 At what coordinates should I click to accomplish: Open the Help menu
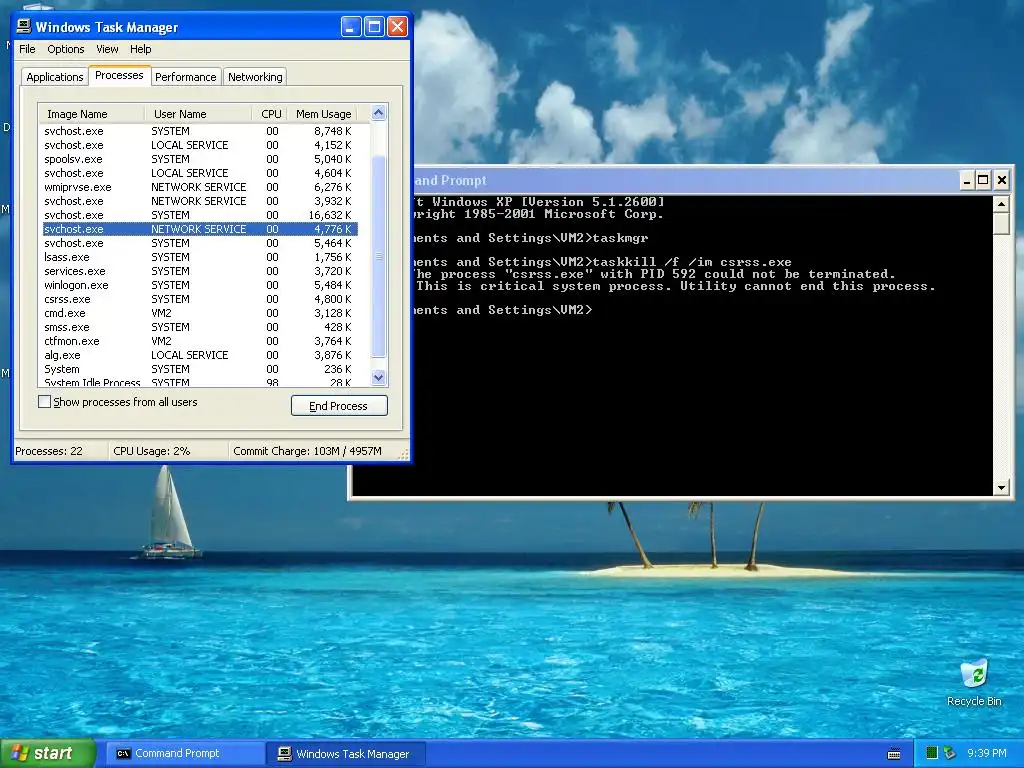(140, 49)
